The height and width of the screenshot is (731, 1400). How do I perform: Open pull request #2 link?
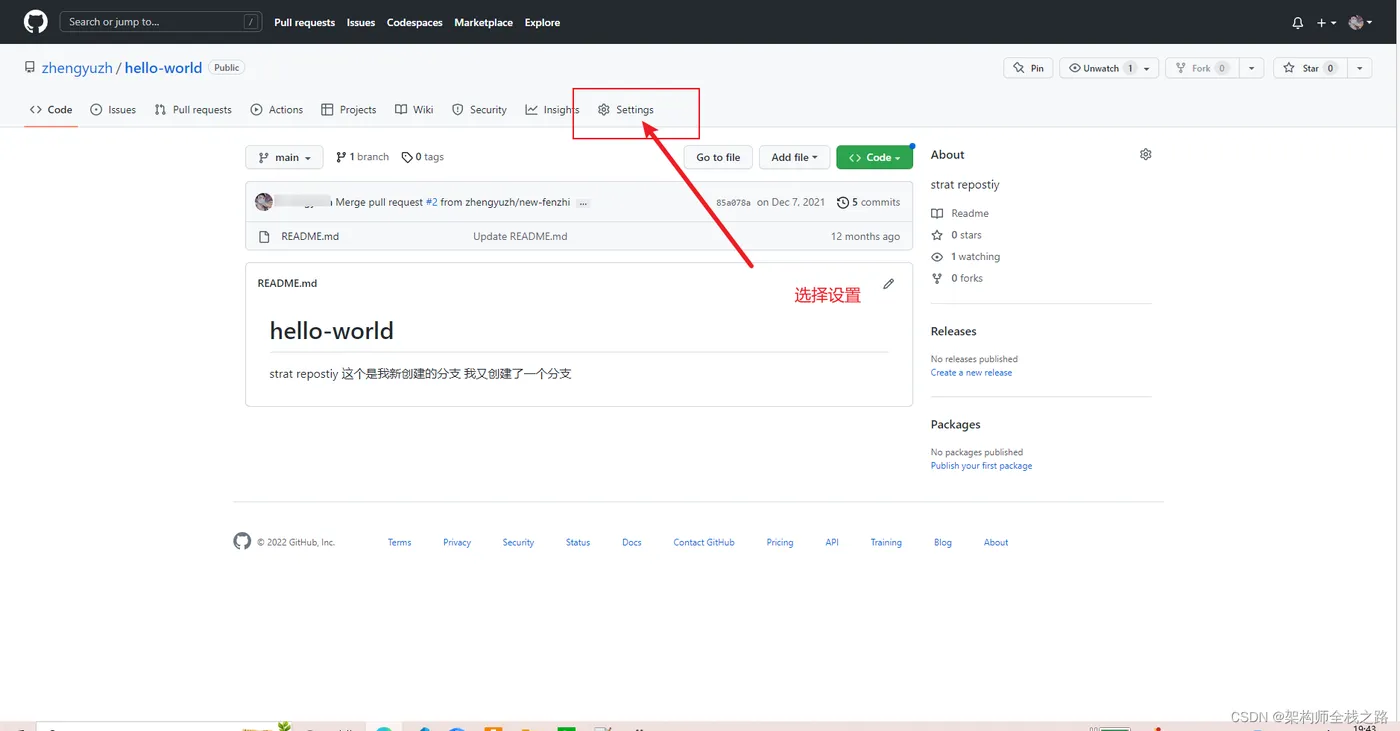point(432,202)
